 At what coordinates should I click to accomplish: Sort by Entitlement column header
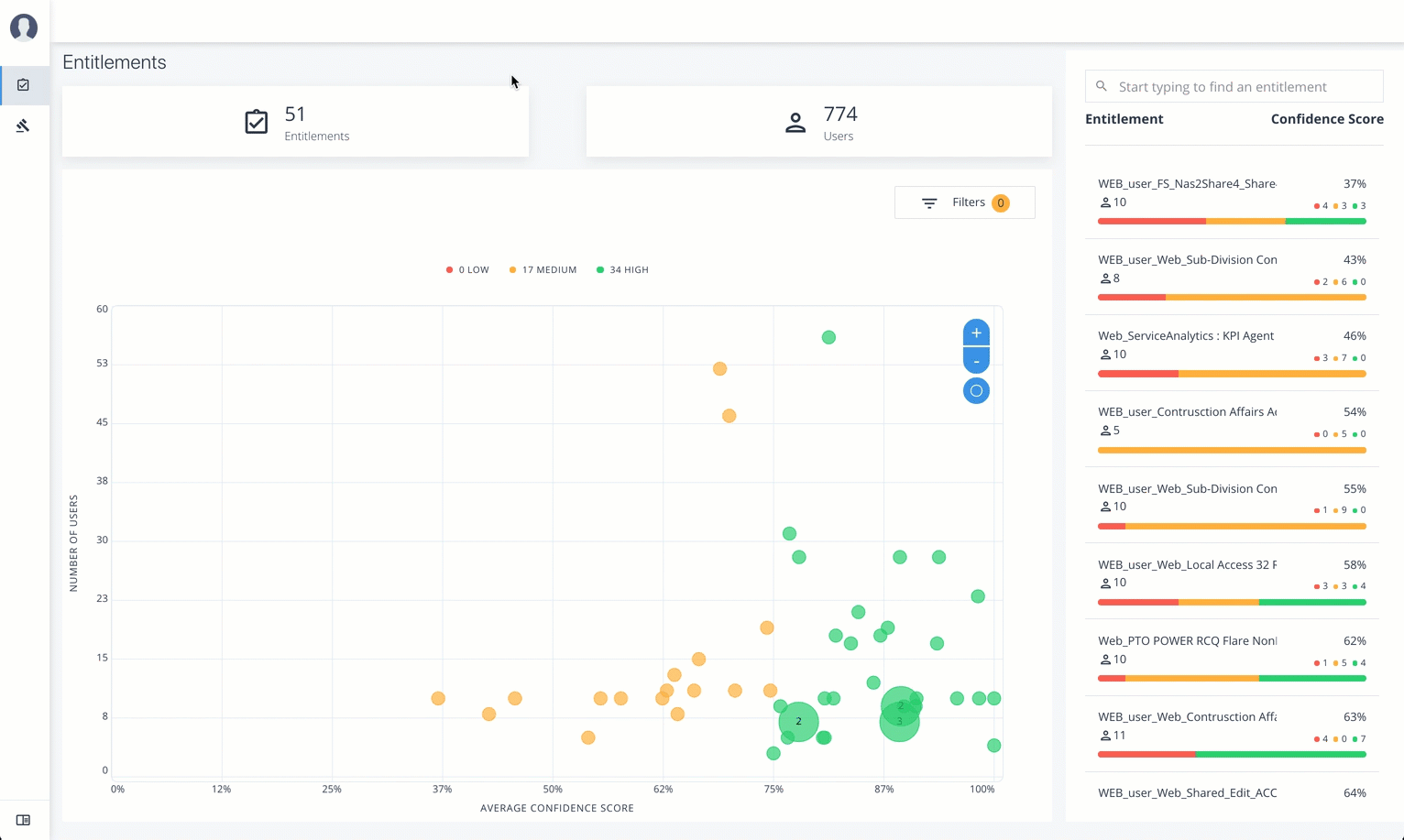click(1124, 119)
